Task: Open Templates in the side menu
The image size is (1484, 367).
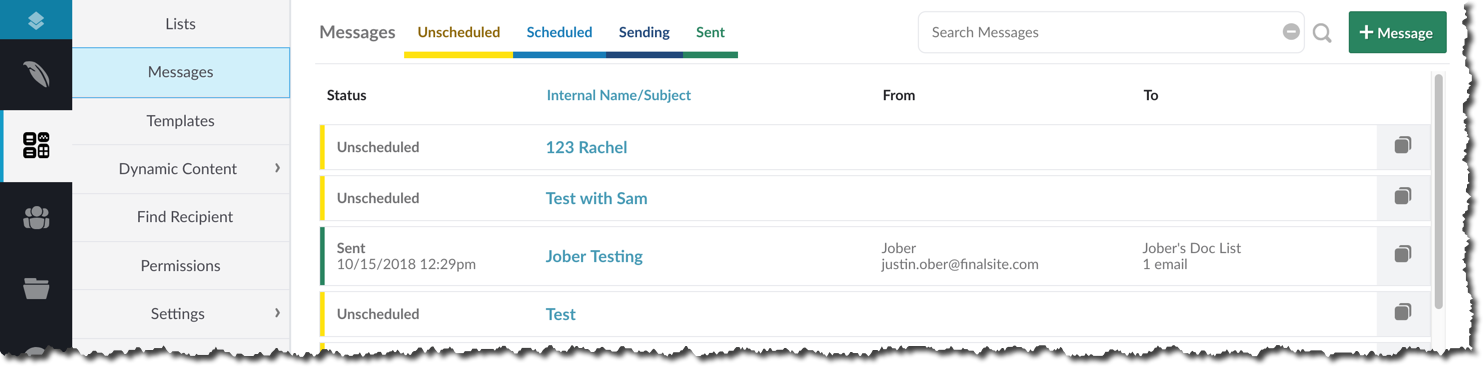Action: tap(180, 120)
